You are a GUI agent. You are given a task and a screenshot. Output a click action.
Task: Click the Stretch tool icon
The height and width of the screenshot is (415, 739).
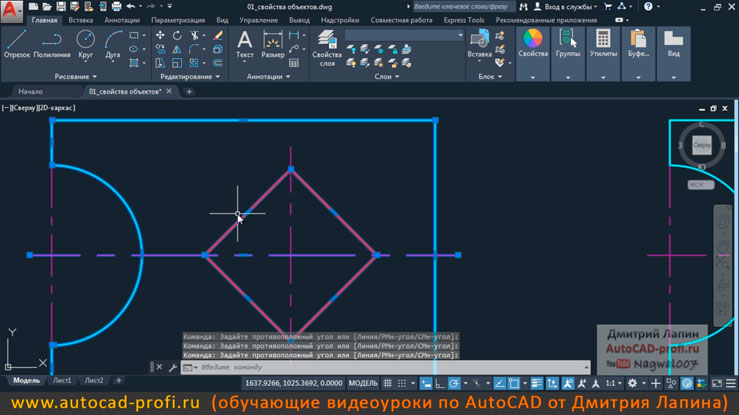tap(160, 63)
